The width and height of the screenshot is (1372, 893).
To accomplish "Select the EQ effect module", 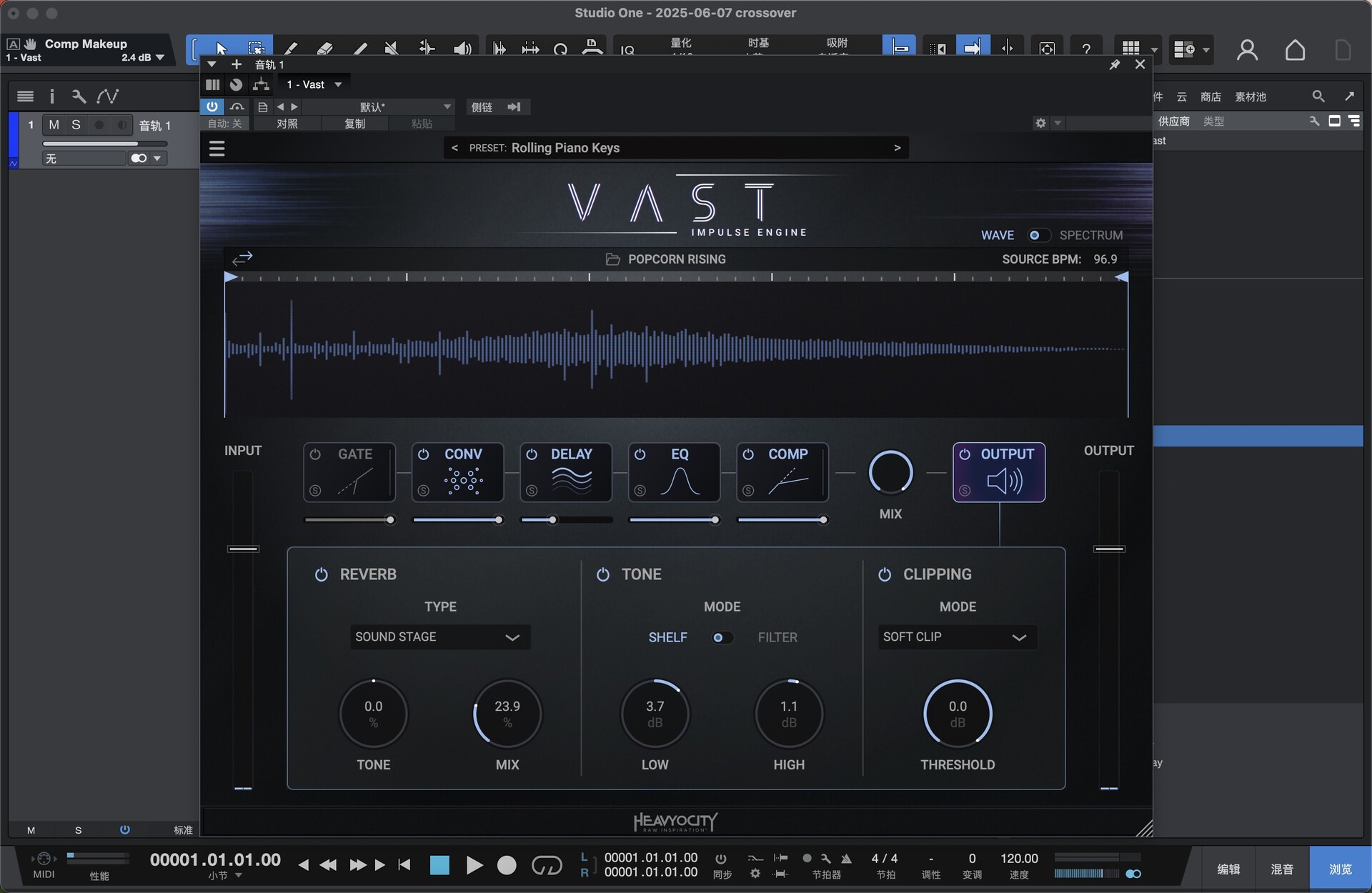I will click(x=675, y=472).
